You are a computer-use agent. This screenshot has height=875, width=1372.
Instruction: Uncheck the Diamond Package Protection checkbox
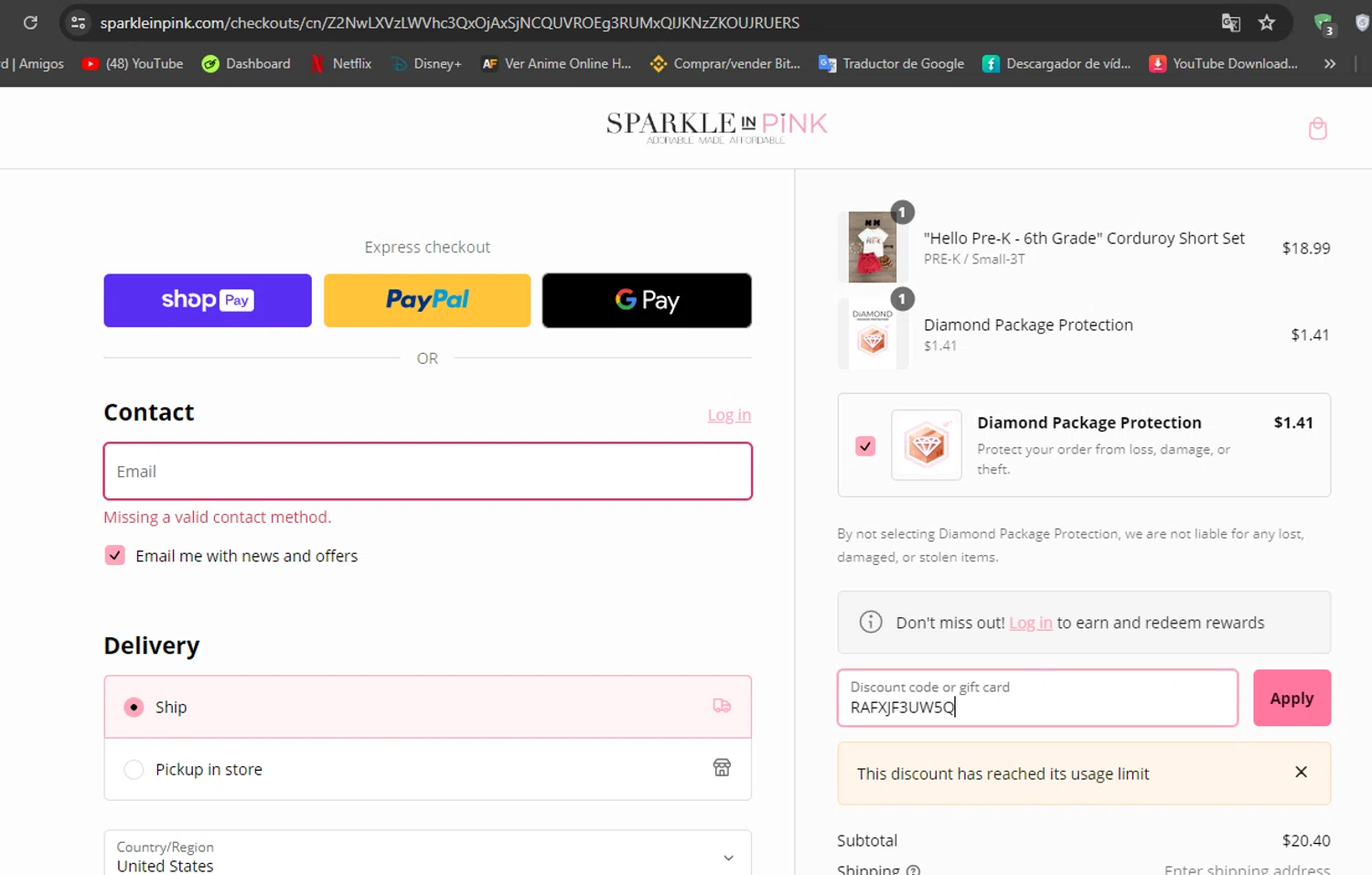(x=865, y=446)
